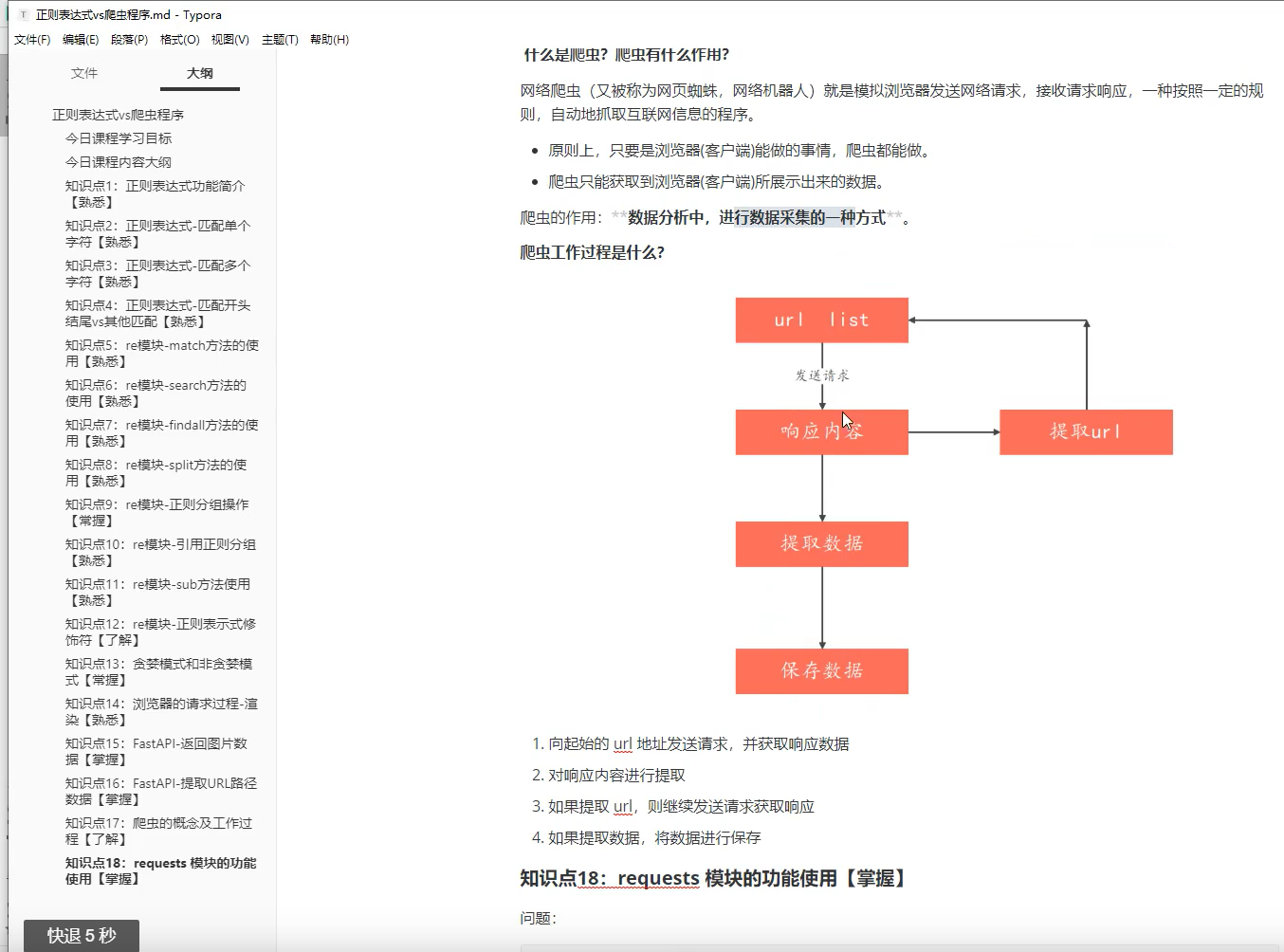
Task: Open the 帮助(H) menu
Action: pyautogui.click(x=329, y=39)
